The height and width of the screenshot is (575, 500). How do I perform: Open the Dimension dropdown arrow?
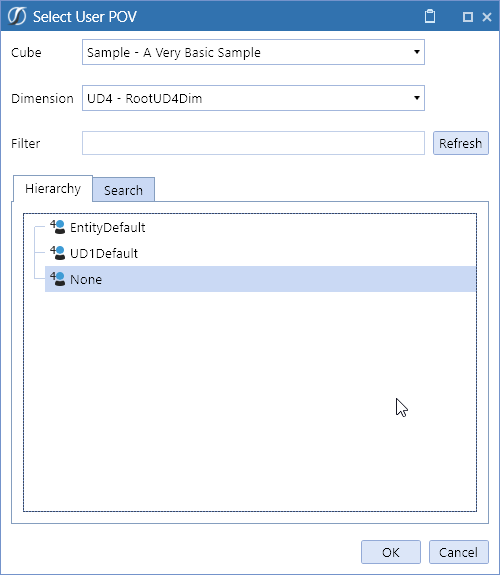pyautogui.click(x=417, y=98)
